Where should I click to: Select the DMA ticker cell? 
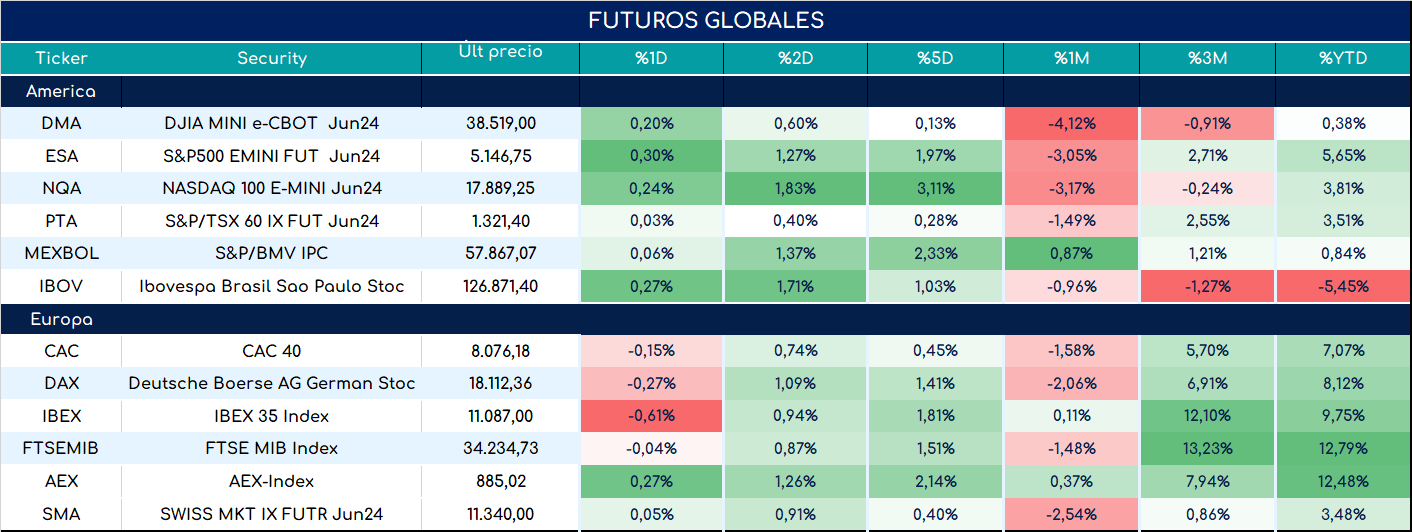click(61, 124)
